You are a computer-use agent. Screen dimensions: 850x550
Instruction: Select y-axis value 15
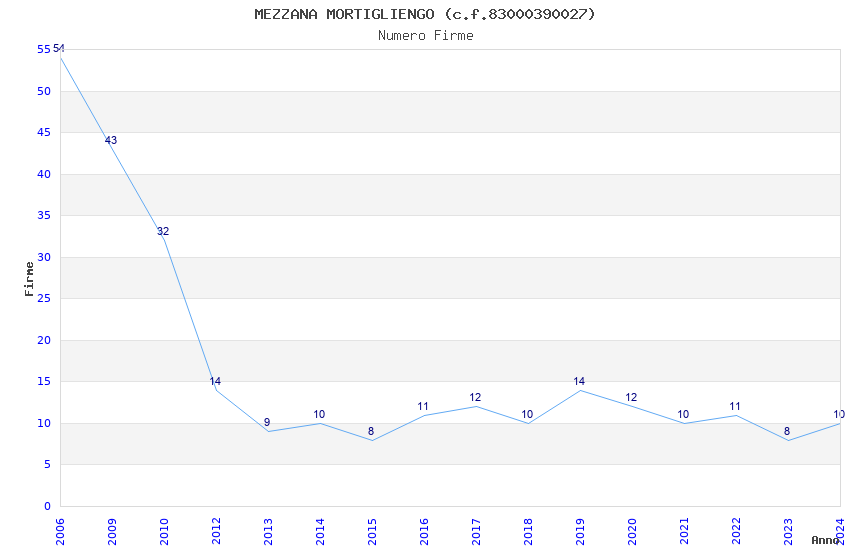pyautogui.click(x=44, y=381)
